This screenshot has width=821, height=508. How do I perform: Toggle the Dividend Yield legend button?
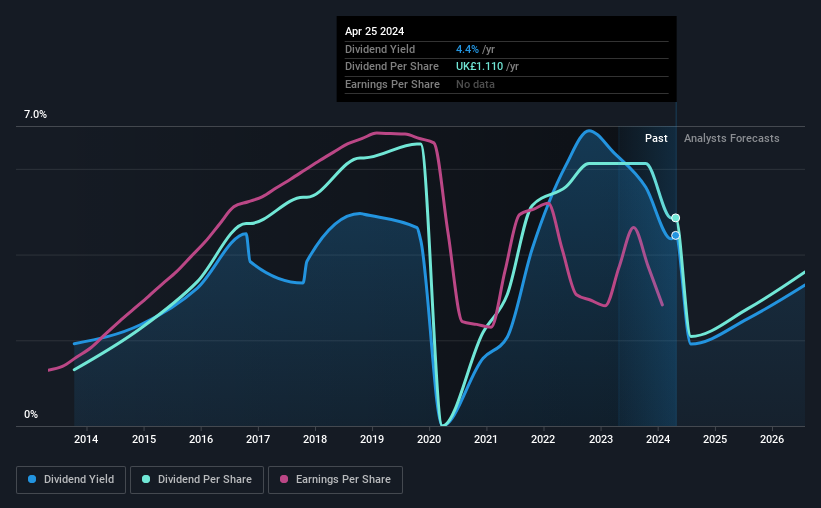pyautogui.click(x=71, y=480)
